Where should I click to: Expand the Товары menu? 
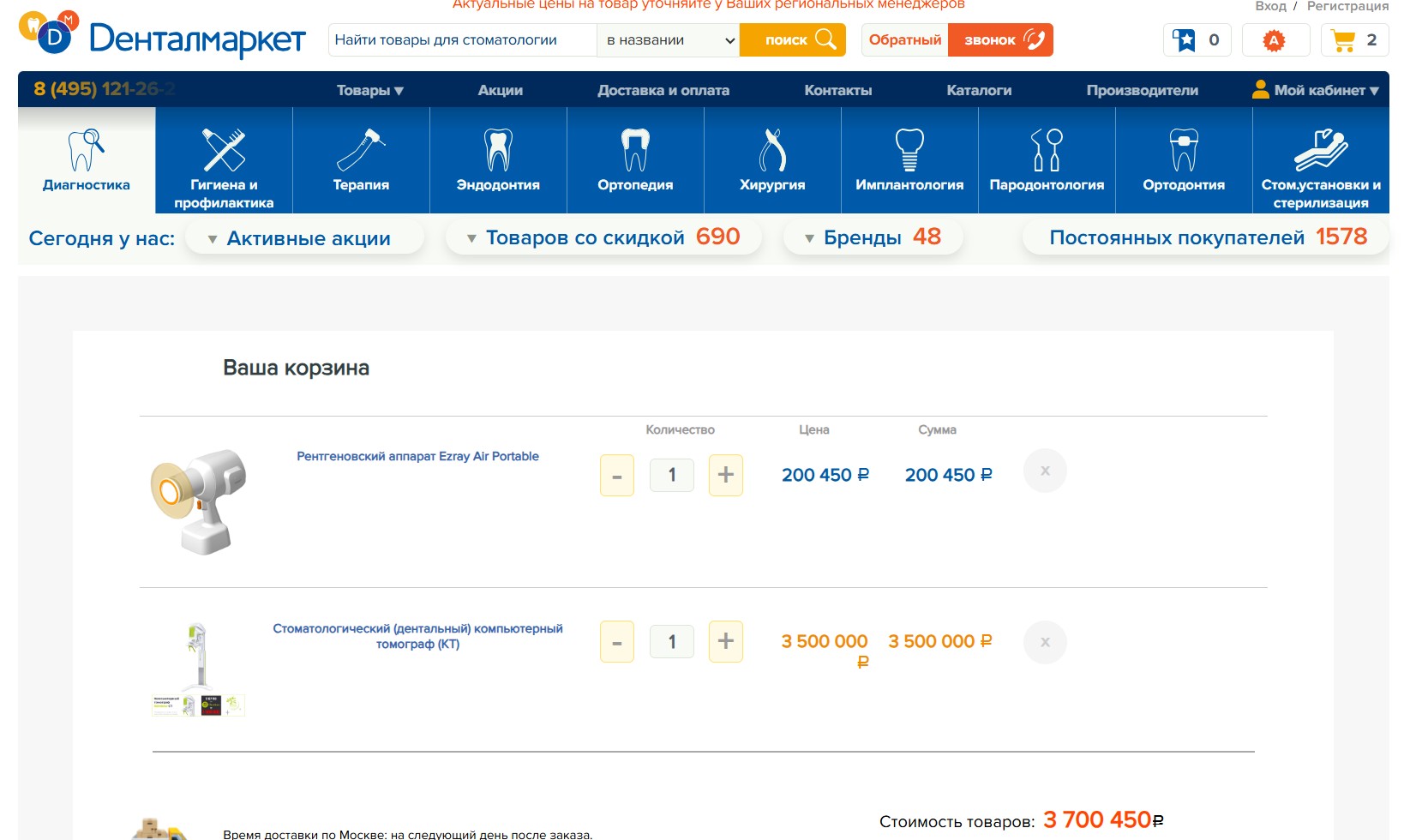(x=370, y=90)
